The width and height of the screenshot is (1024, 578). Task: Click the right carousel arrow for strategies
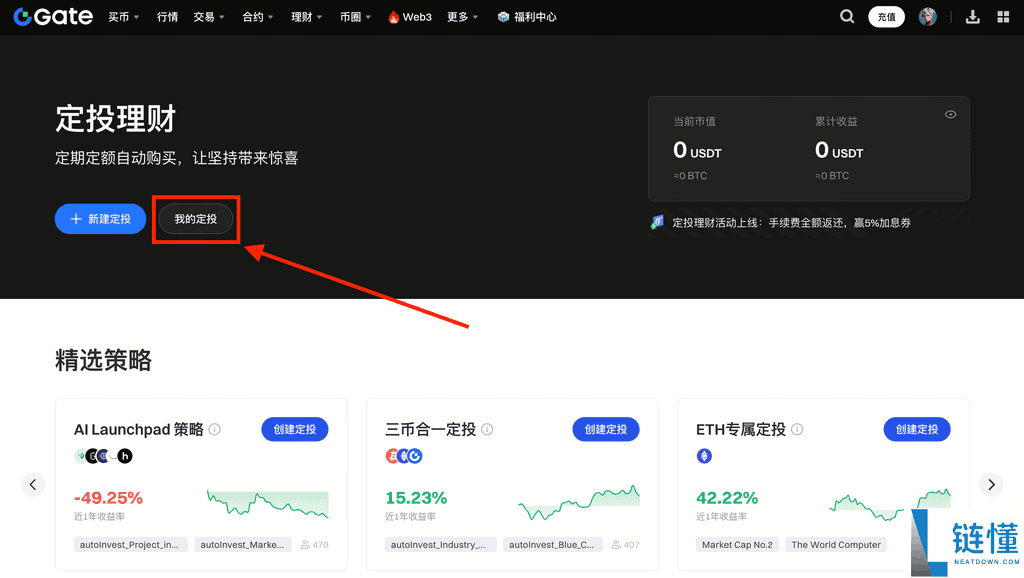click(x=990, y=484)
